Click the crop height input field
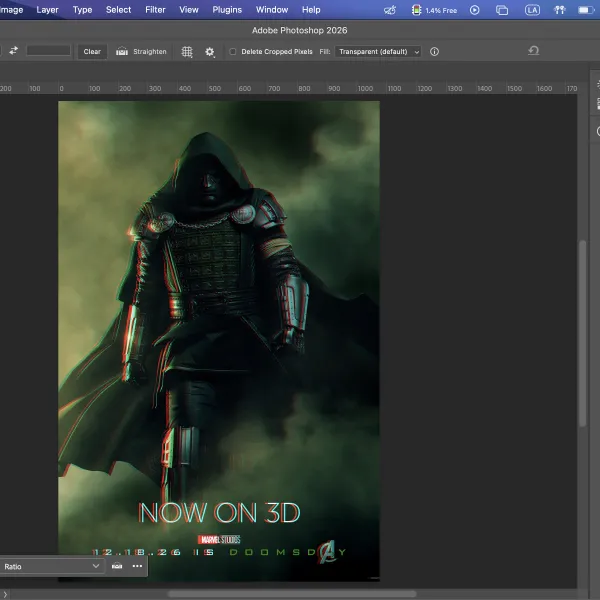This screenshot has height=600, width=600. (49, 51)
